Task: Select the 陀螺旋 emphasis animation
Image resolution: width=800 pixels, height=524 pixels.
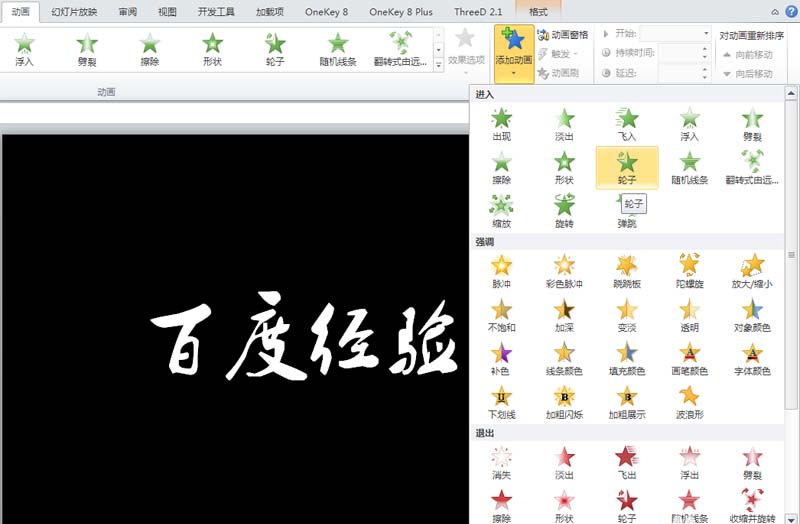Action: (689, 271)
